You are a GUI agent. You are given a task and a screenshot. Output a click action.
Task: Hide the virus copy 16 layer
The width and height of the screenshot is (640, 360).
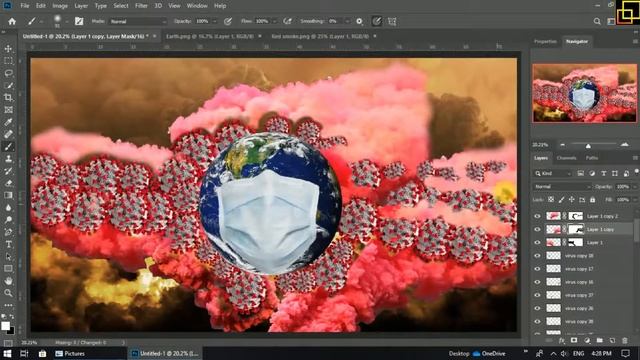pyautogui.click(x=538, y=282)
